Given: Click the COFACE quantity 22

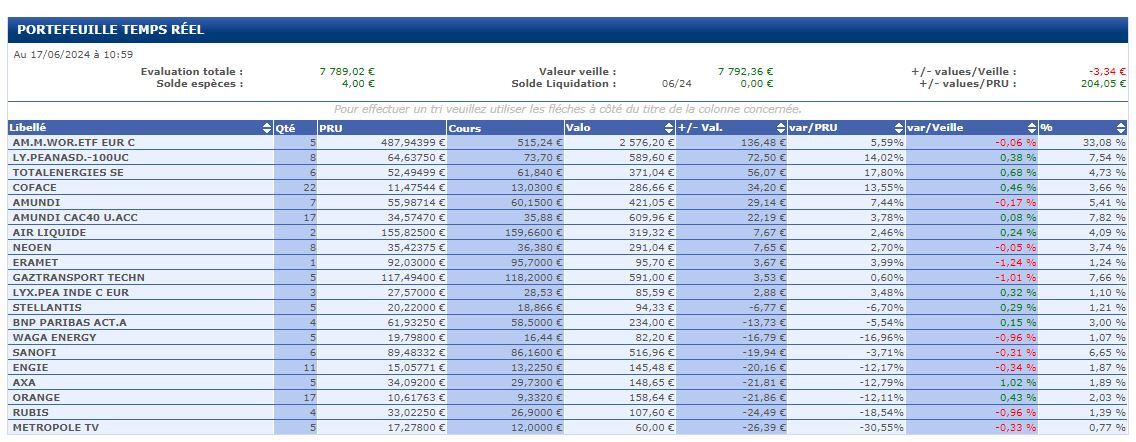Looking at the screenshot, I should pos(309,188).
